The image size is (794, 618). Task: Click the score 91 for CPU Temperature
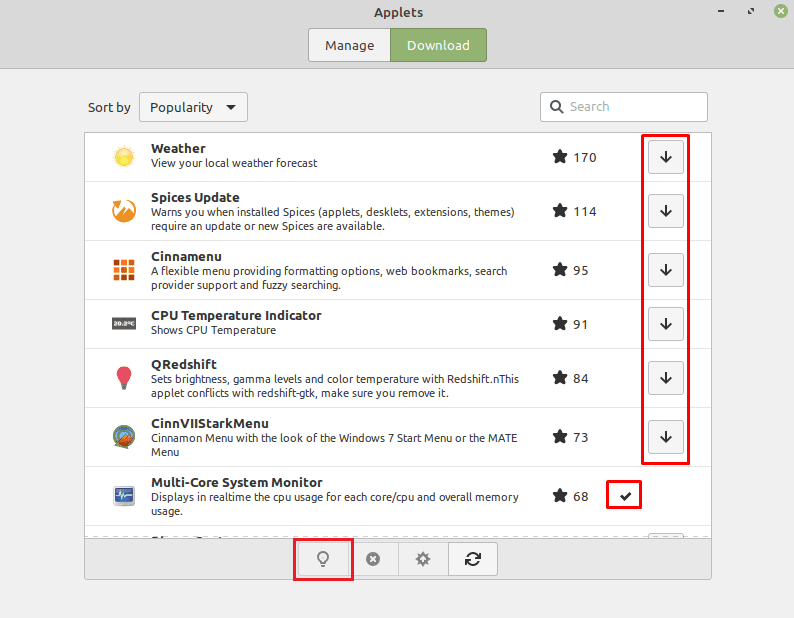(580, 325)
